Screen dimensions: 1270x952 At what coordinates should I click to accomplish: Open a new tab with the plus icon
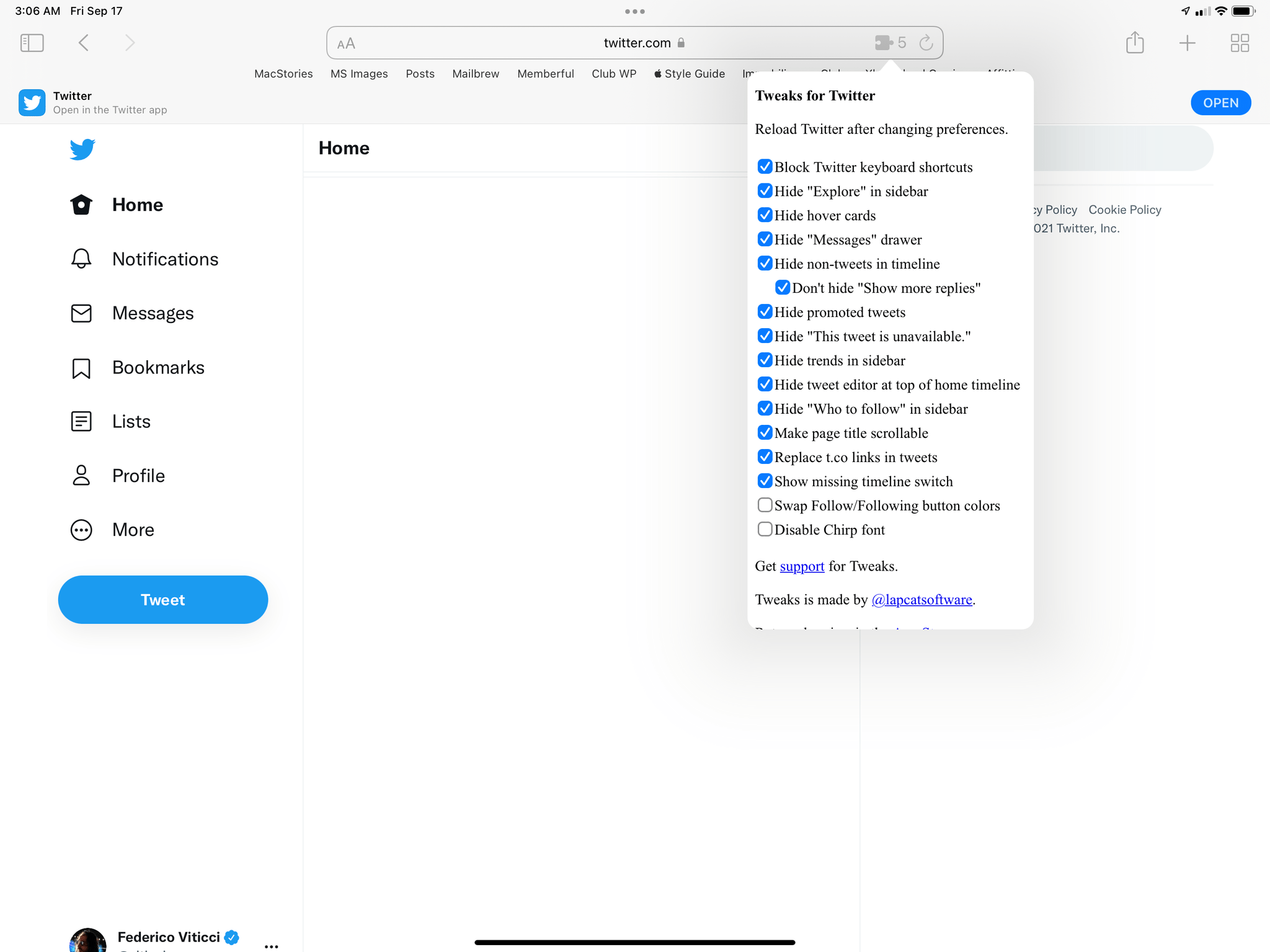pyautogui.click(x=1187, y=43)
